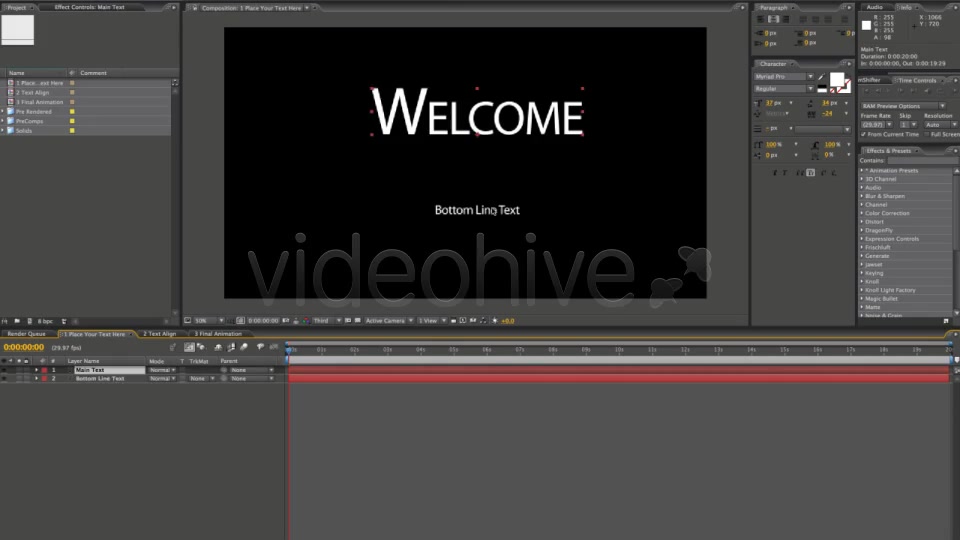
Task: Click the show channel RGB icon
Action: click(x=306, y=320)
